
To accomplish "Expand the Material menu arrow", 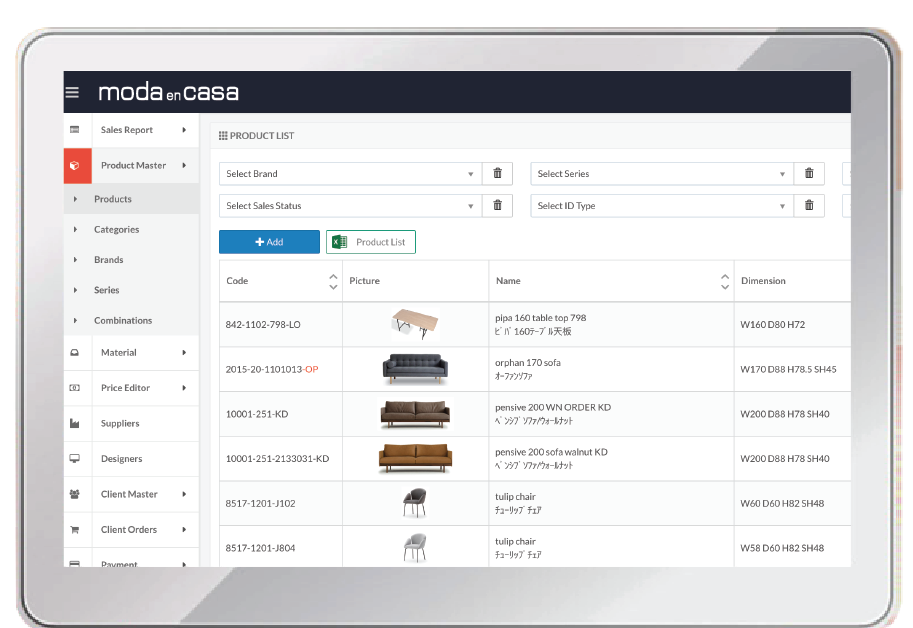I will [184, 353].
